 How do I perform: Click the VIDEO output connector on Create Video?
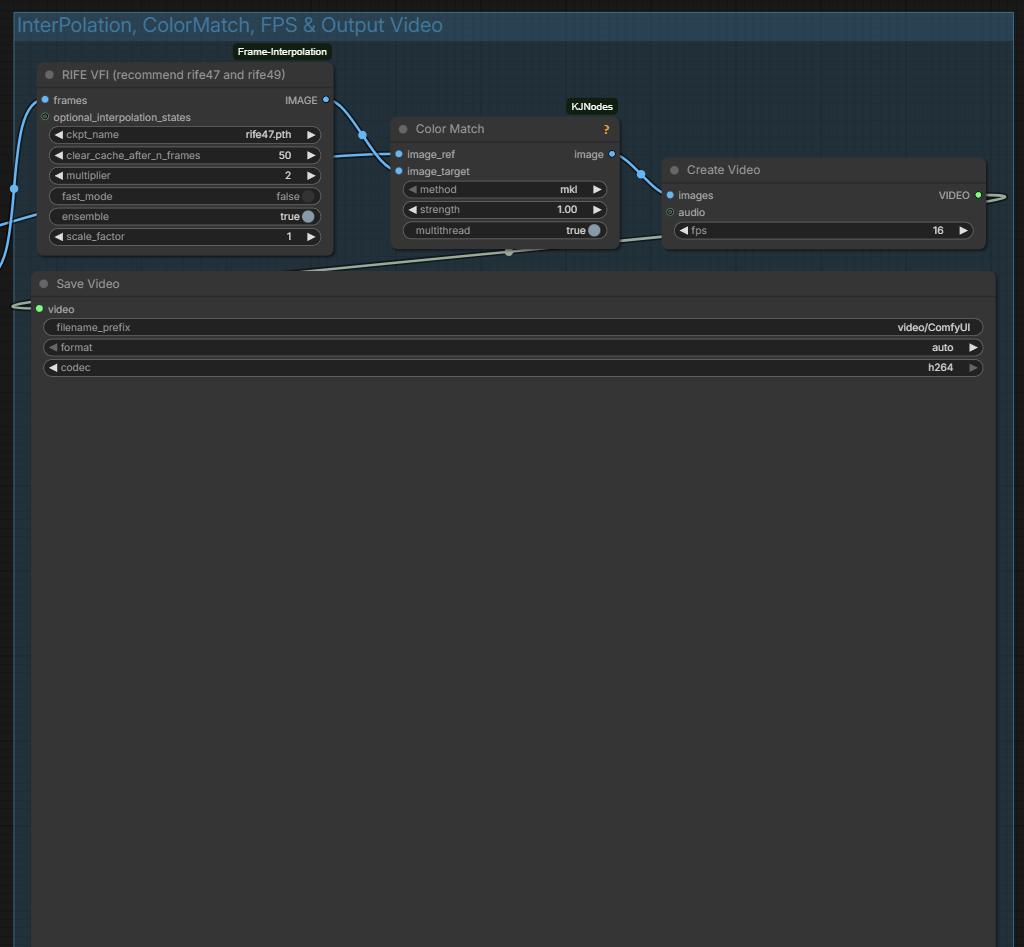click(978, 195)
